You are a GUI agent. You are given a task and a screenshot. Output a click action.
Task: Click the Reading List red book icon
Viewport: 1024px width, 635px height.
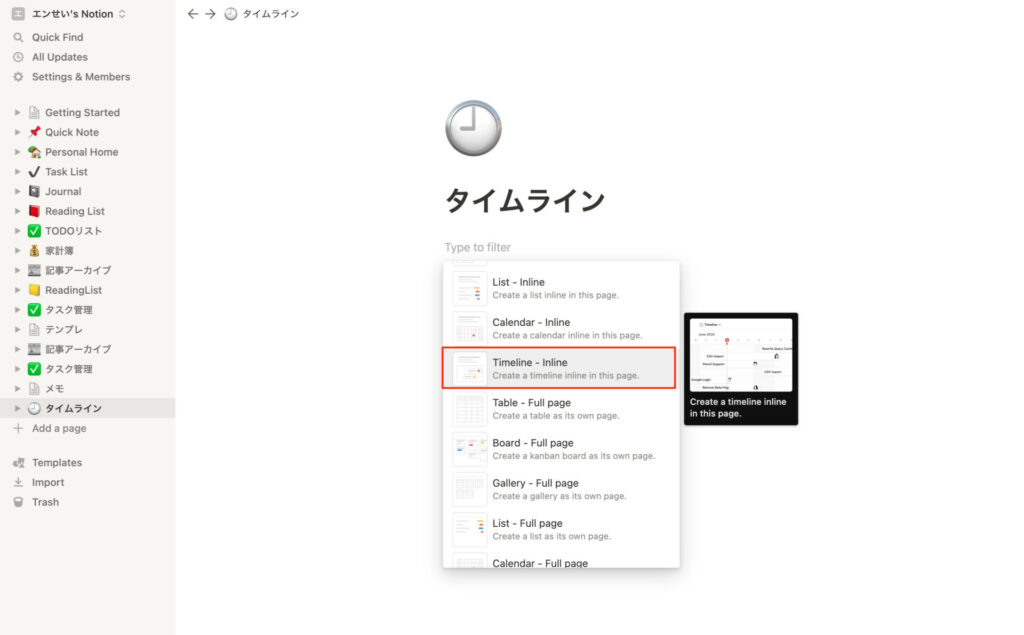click(x=35, y=211)
